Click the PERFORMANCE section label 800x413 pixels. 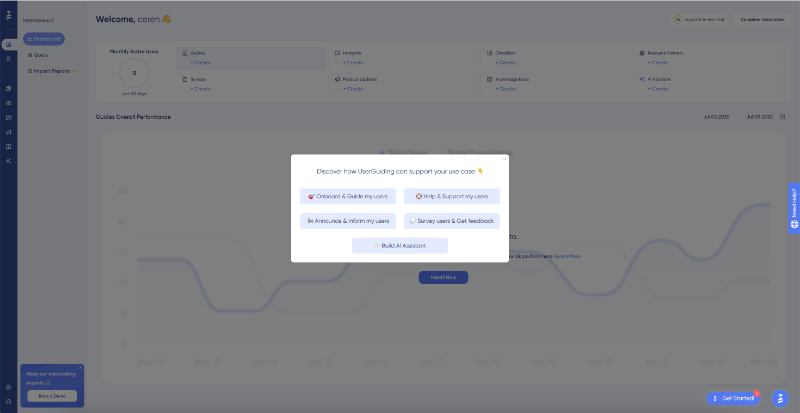[39, 21]
